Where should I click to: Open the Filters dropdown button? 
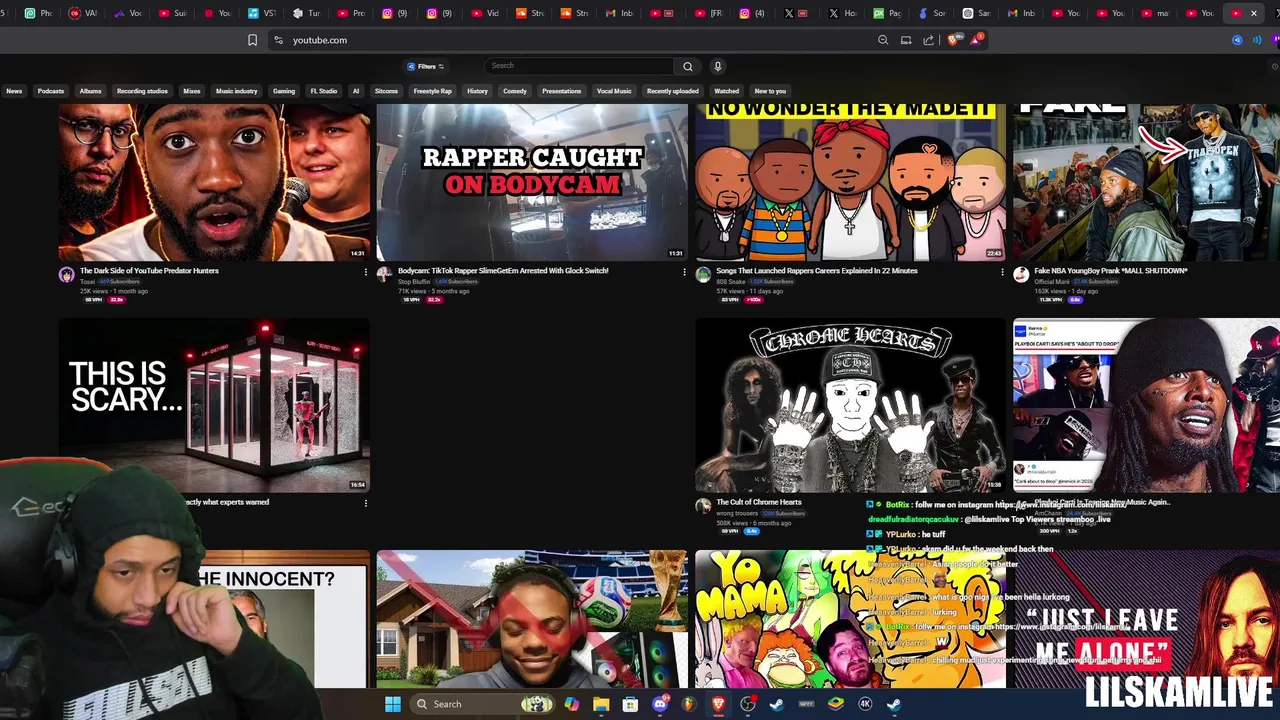pos(426,66)
